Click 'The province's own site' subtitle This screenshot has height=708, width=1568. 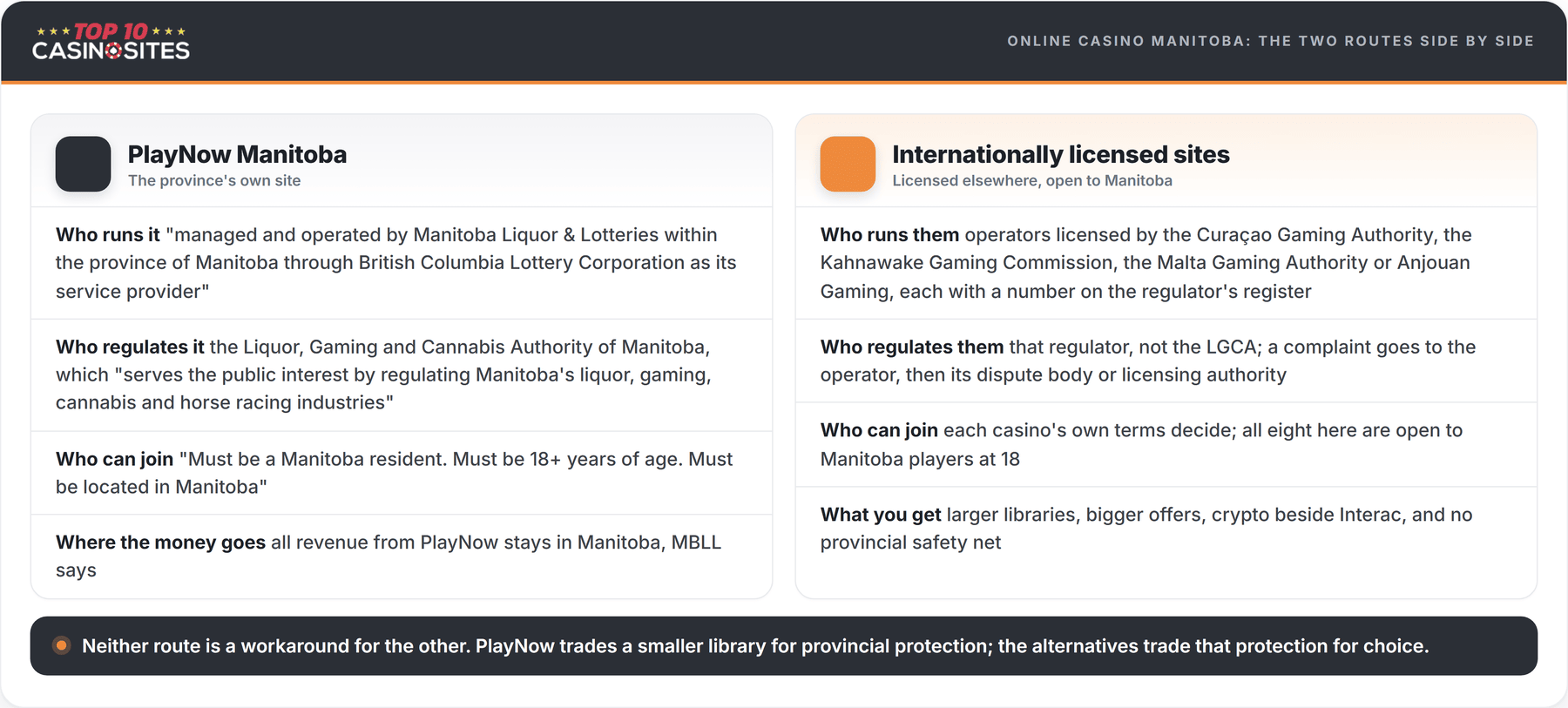pyautogui.click(x=214, y=180)
